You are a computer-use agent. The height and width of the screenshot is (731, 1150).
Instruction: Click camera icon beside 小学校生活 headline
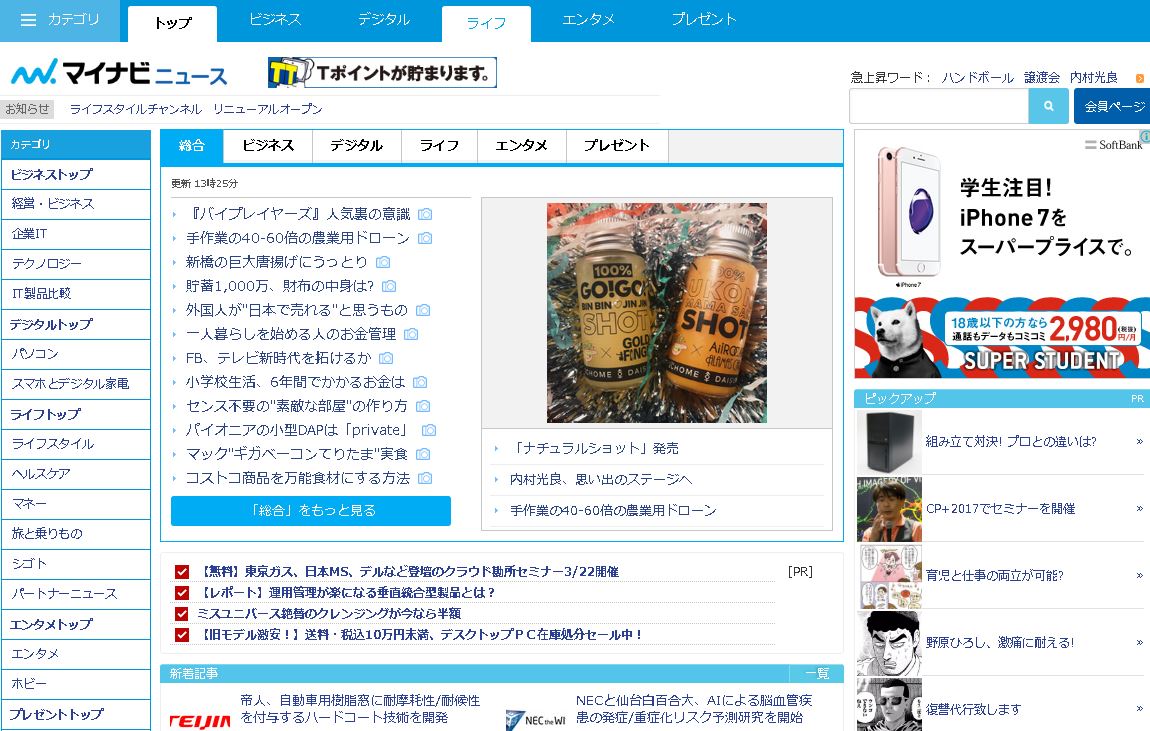(420, 382)
